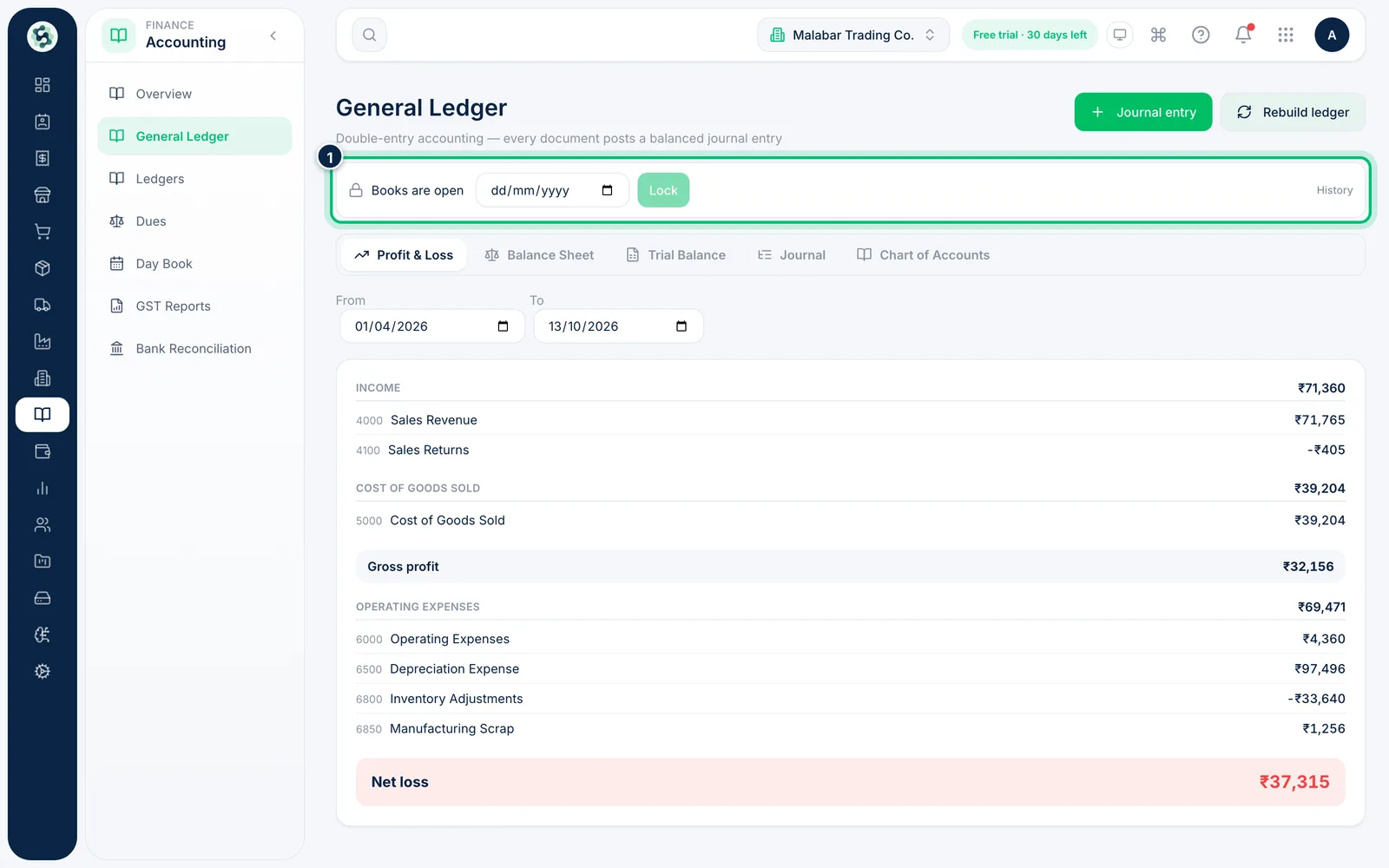
Task: Open the From date calendar picker
Action: click(x=503, y=326)
